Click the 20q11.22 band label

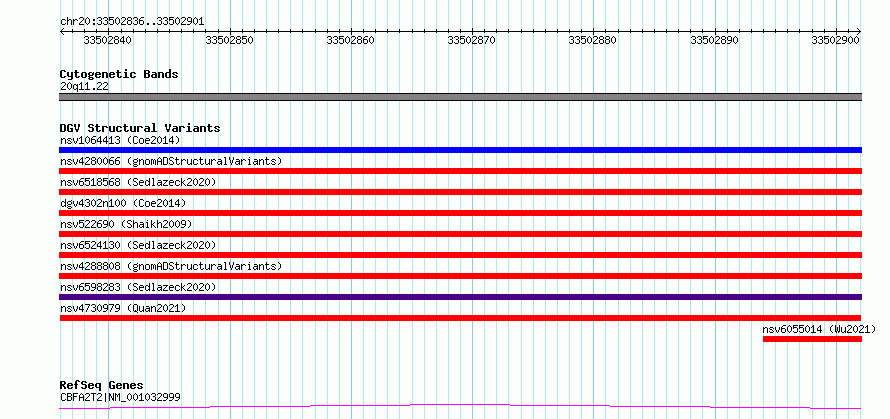pyautogui.click(x=84, y=87)
